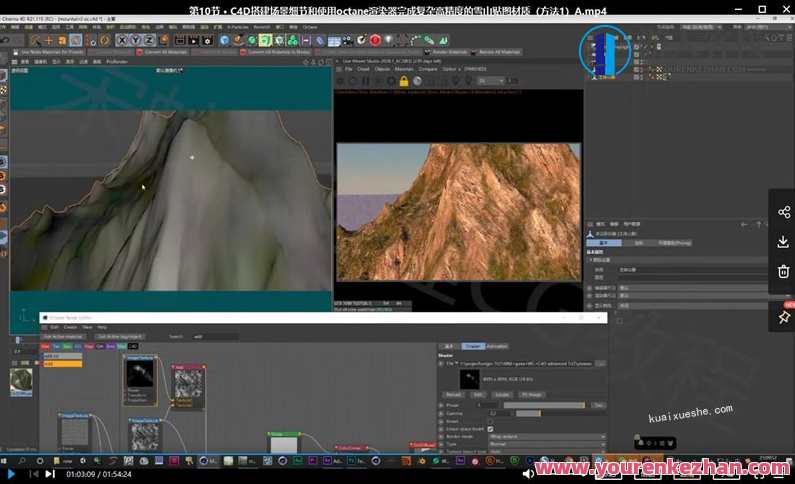Click the share icon on right sidebar
Screen dimensions: 795x484
[x=783, y=212]
